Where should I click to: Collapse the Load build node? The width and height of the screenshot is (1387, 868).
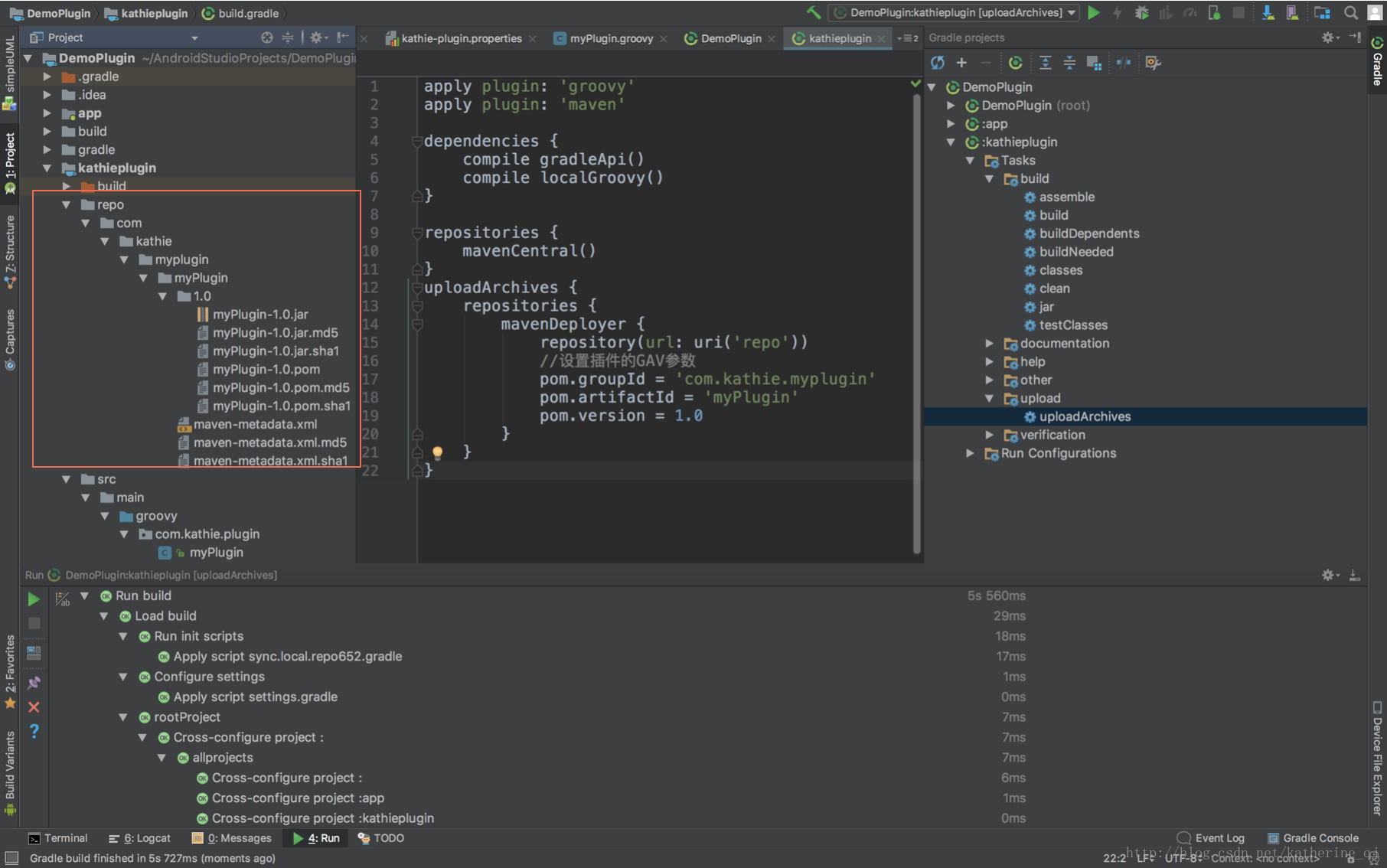104,616
